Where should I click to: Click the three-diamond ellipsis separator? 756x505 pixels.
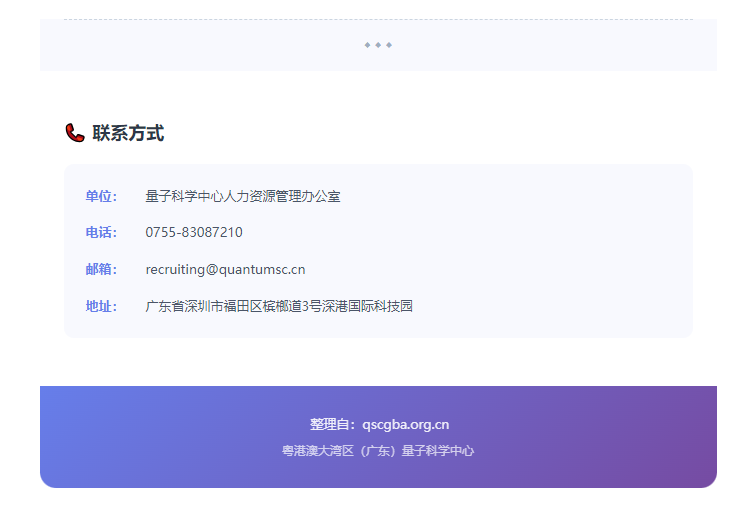coord(378,45)
